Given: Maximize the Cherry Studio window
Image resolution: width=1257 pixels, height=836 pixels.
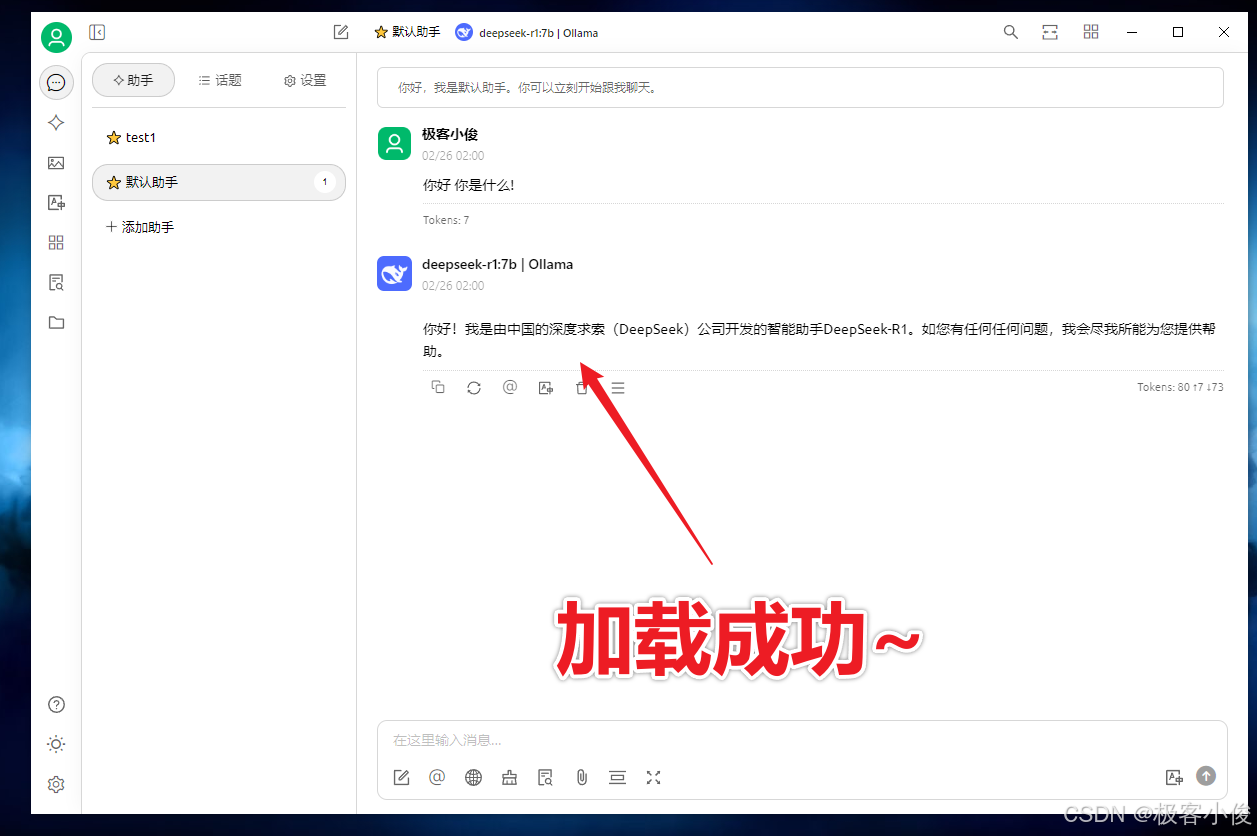Looking at the screenshot, I should click(1178, 32).
